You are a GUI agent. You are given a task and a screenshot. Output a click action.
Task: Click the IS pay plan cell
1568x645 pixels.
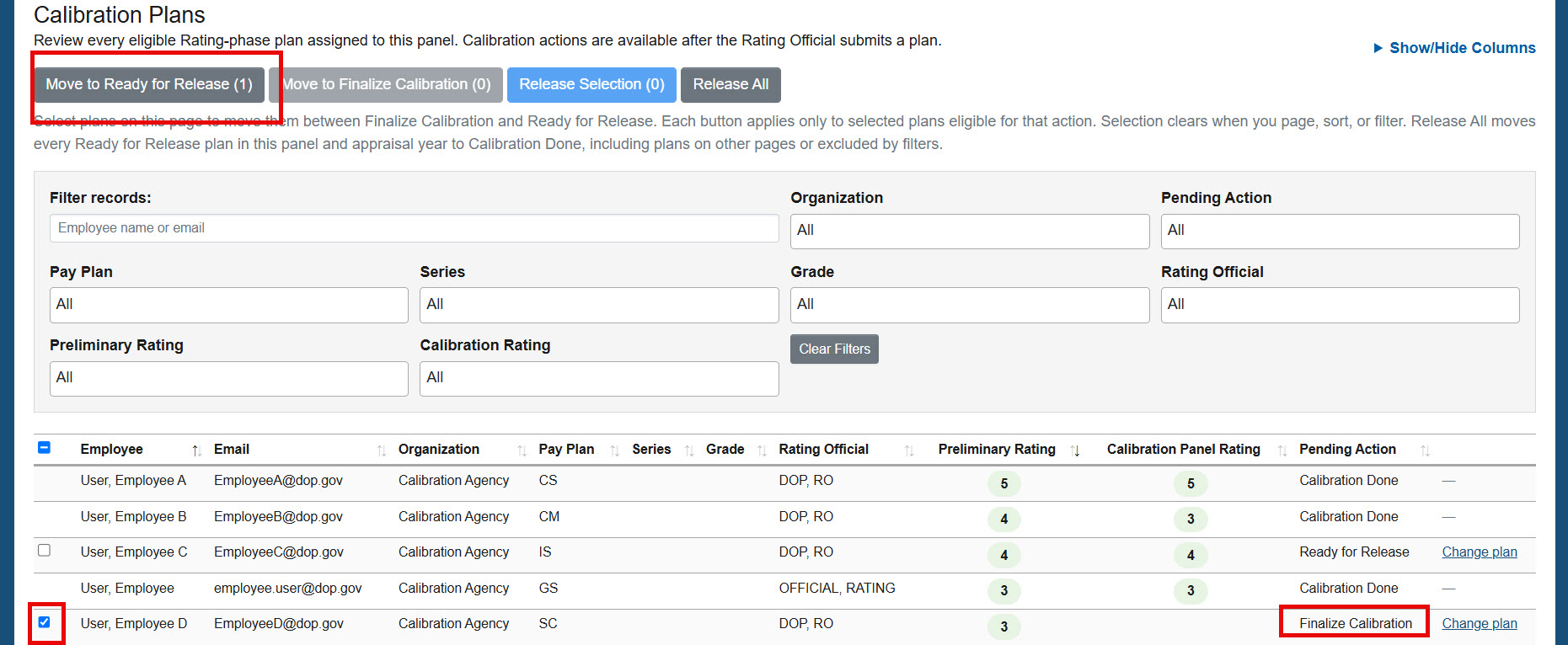click(545, 552)
